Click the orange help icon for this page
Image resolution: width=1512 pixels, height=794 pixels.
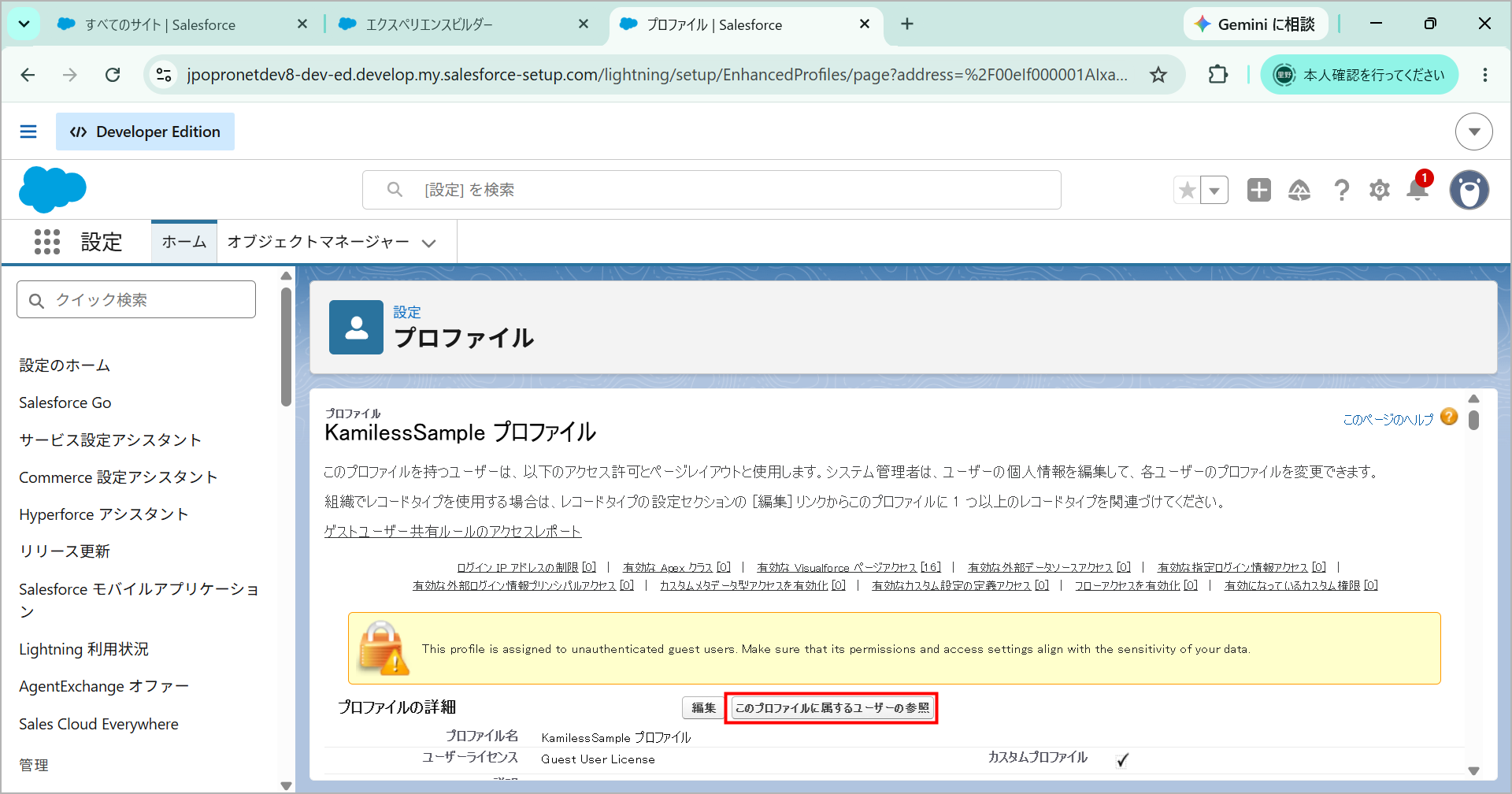1449,417
